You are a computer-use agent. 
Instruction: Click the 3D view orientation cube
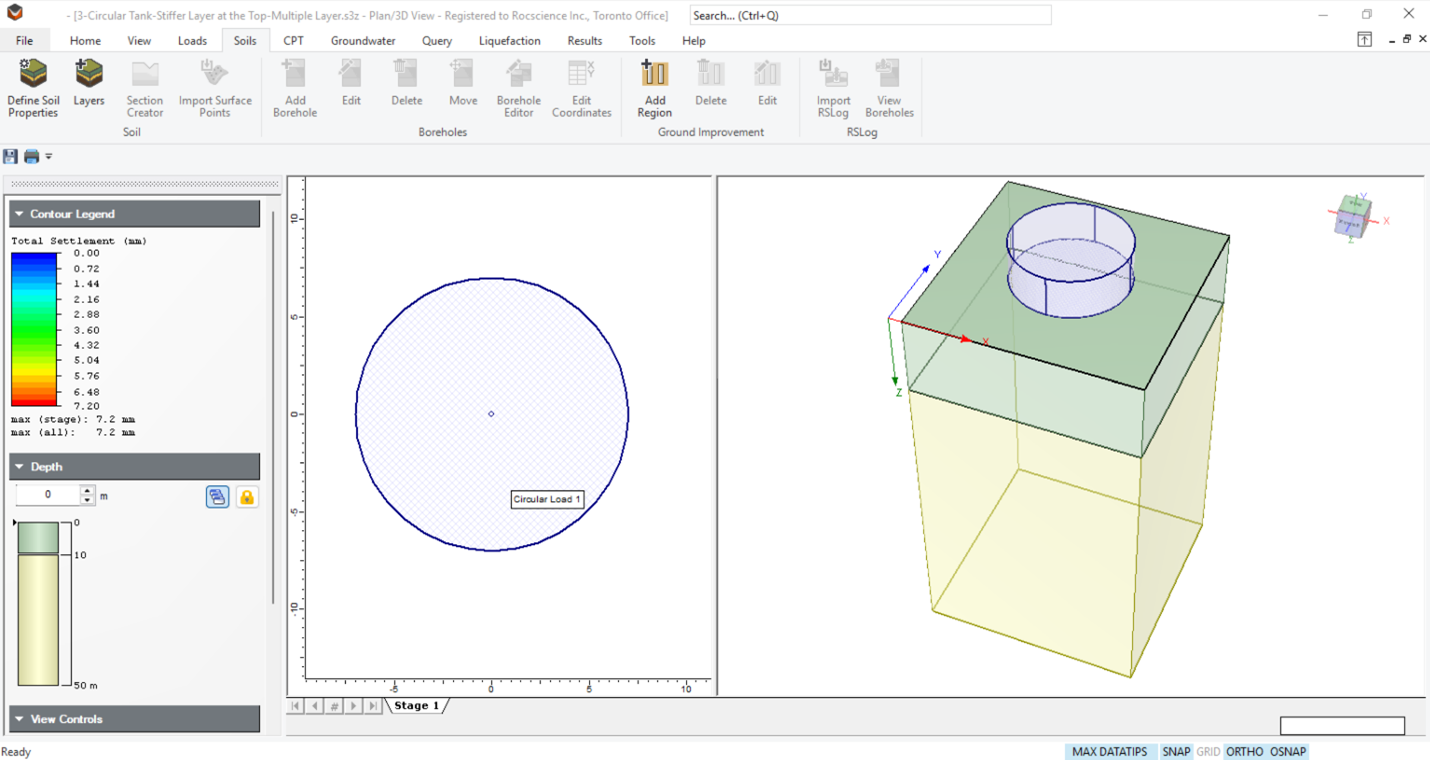(1352, 217)
